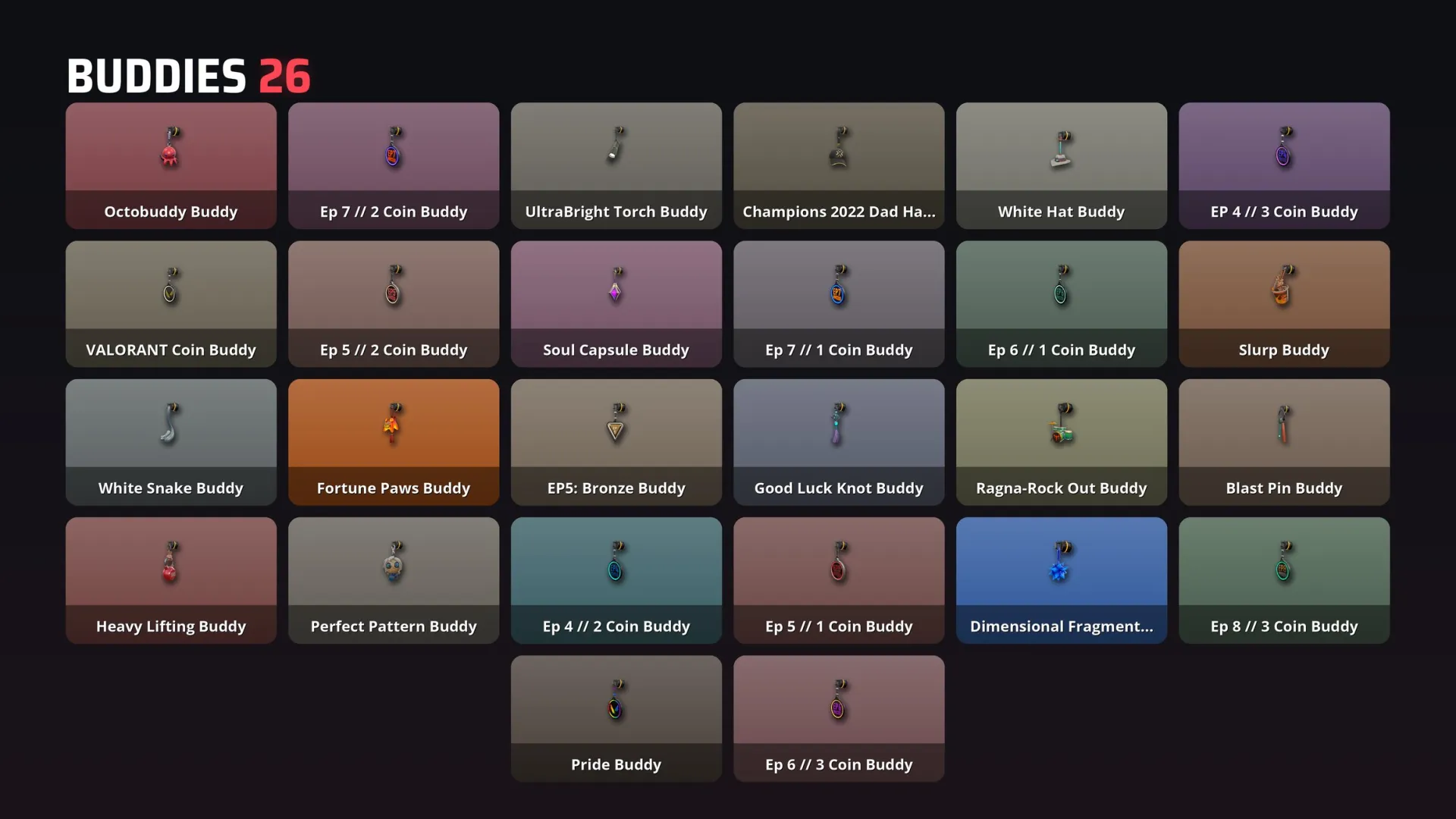Open the Ep 4 // 2 Coin Buddy card
This screenshot has width=1456, height=819.
(x=616, y=580)
